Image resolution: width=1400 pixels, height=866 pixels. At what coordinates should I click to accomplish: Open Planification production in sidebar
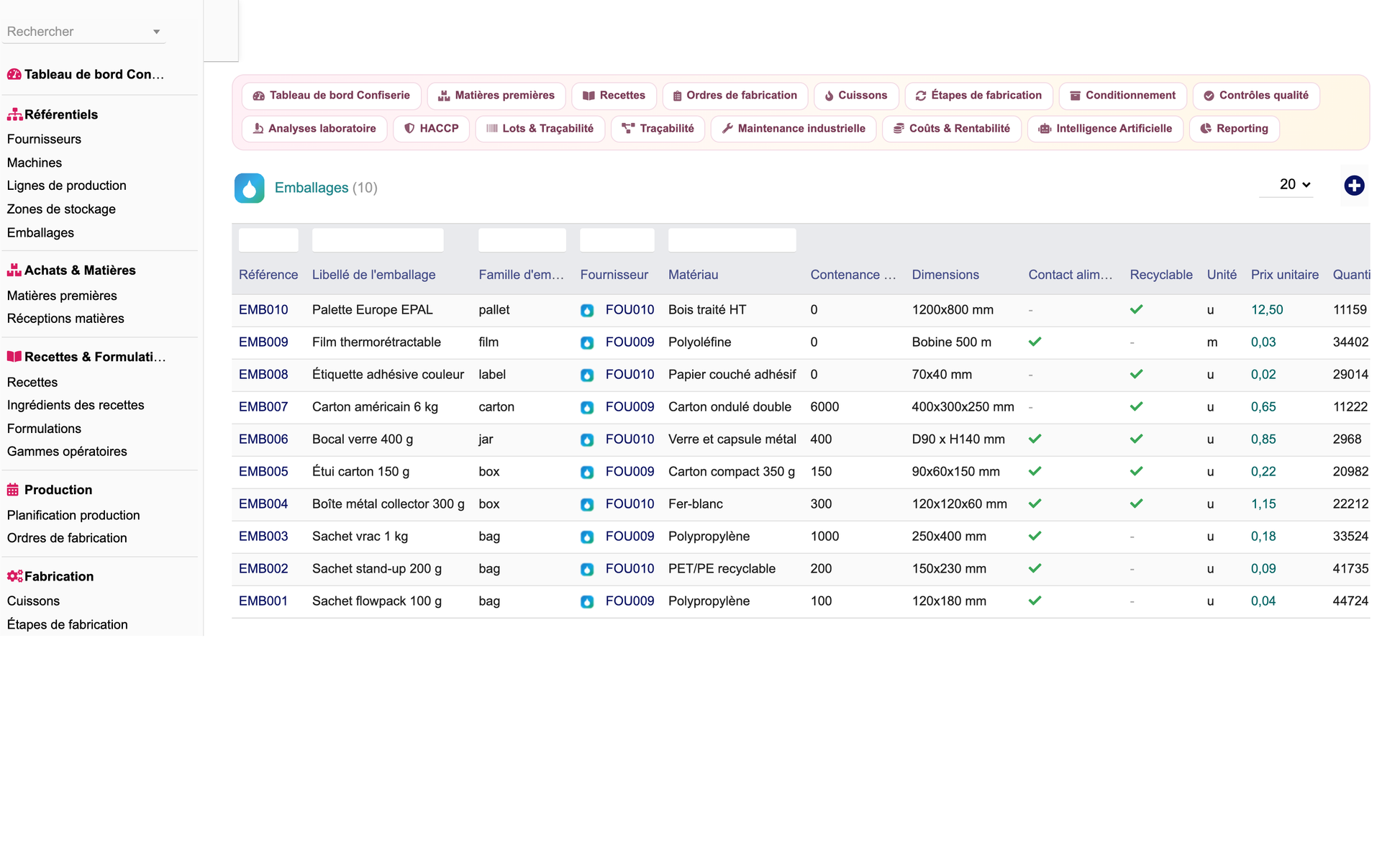73,515
